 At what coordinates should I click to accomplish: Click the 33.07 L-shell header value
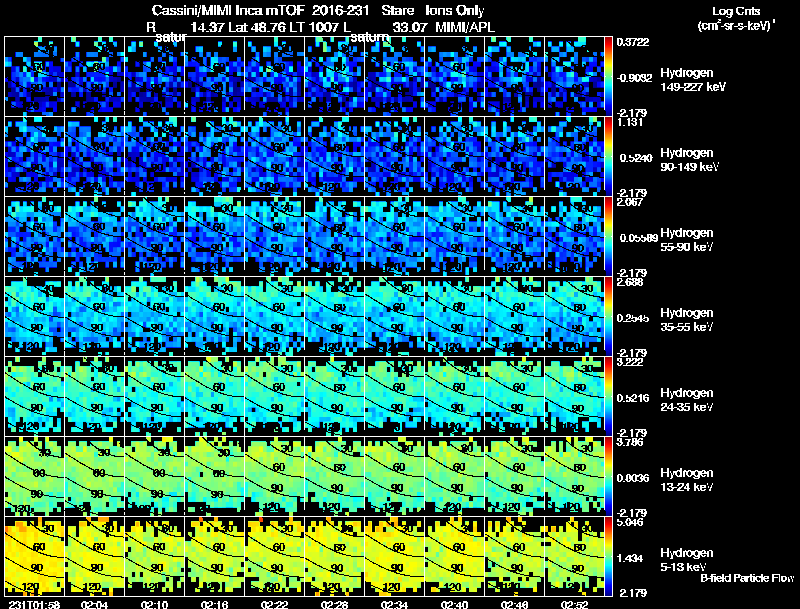[x=410, y=27]
